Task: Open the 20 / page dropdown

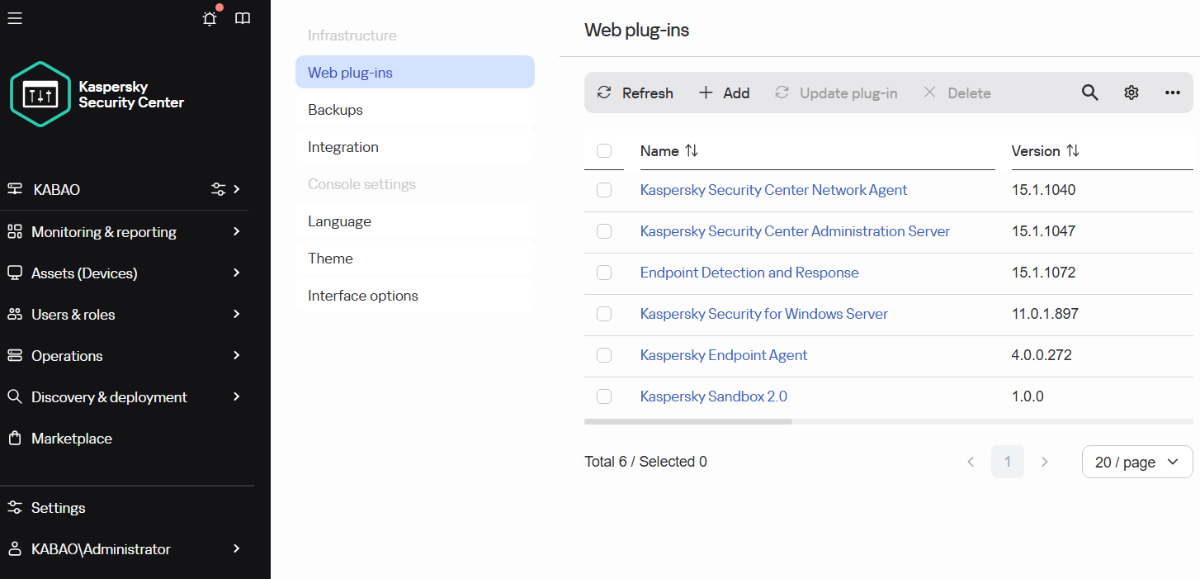Action: click(1137, 462)
